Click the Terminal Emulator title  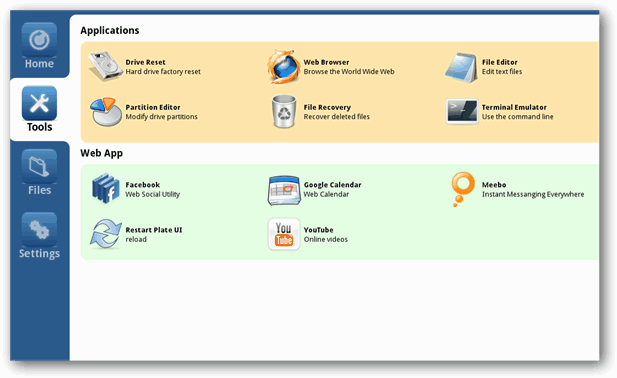click(514, 107)
